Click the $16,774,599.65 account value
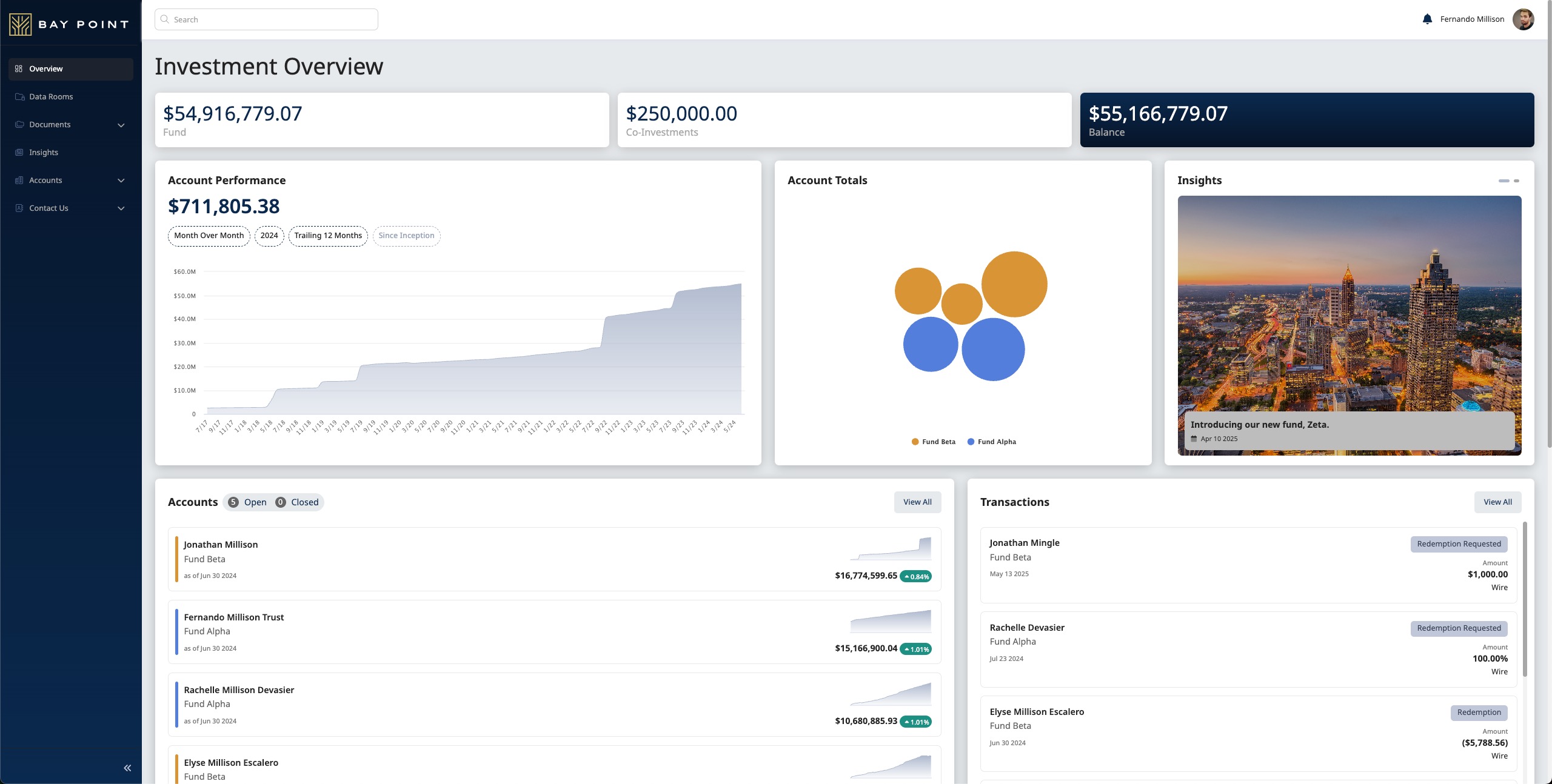Viewport: 1552px width, 784px height. click(x=866, y=576)
